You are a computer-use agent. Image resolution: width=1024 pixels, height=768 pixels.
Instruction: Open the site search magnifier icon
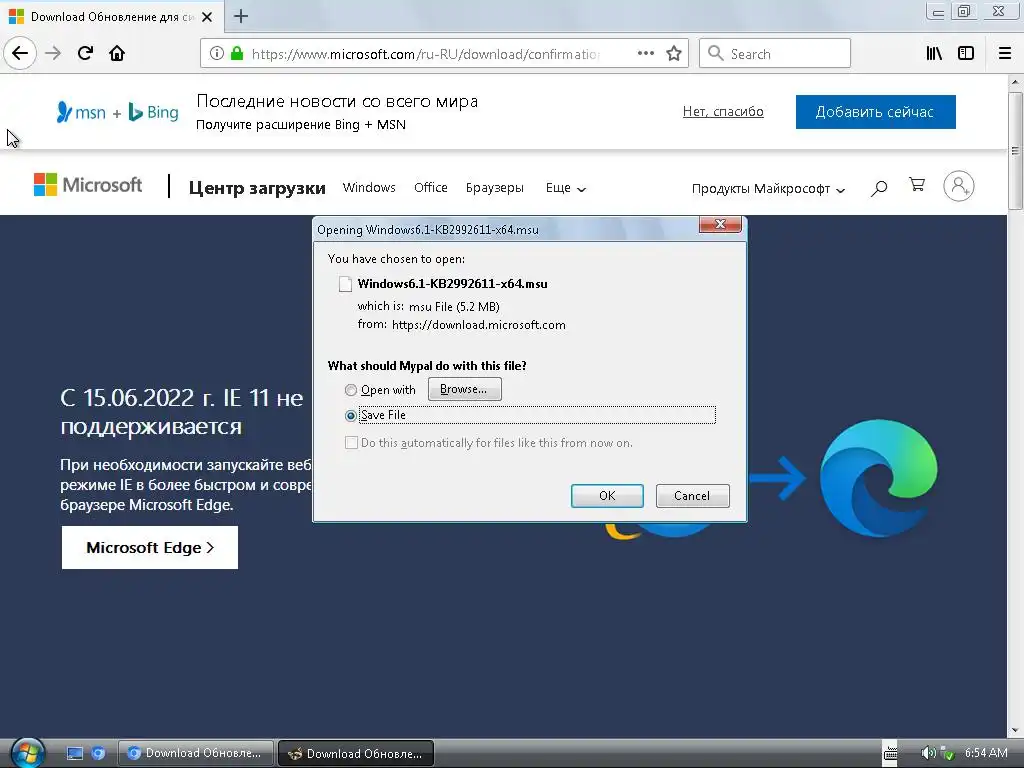(879, 188)
